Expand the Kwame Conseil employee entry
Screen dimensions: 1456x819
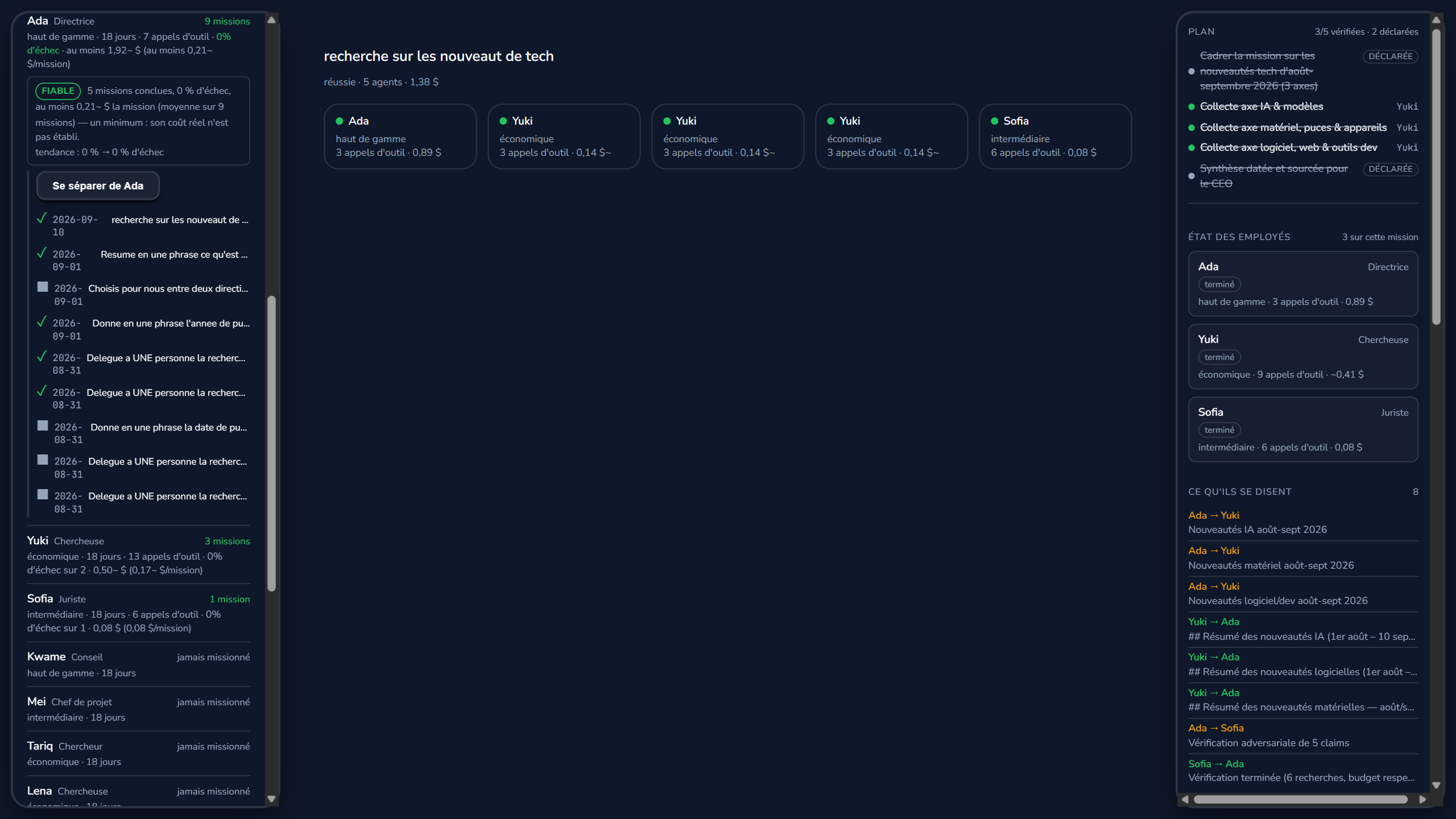click(139, 664)
